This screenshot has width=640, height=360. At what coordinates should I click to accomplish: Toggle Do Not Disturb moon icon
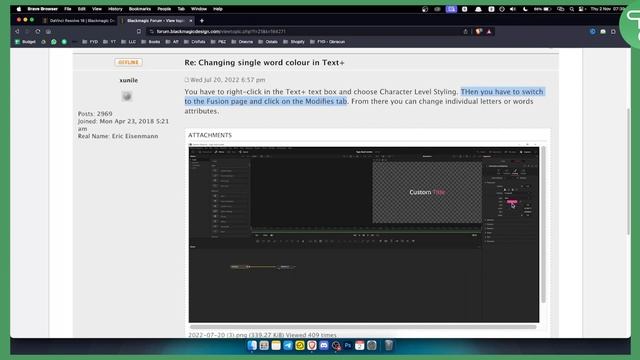click(525, 9)
